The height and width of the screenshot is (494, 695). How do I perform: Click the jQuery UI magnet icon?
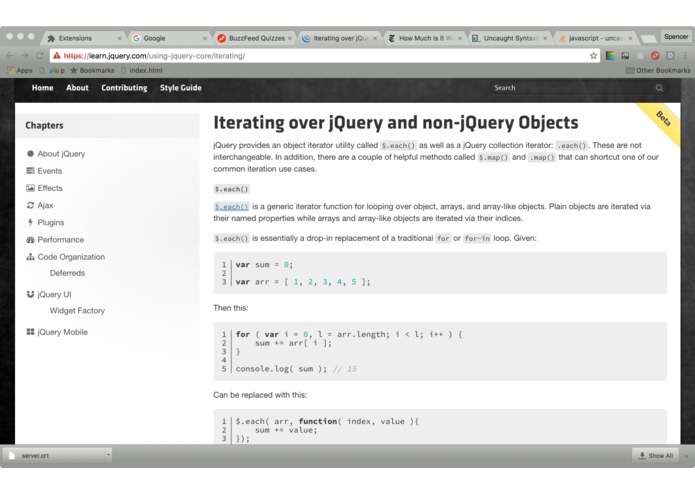30,294
